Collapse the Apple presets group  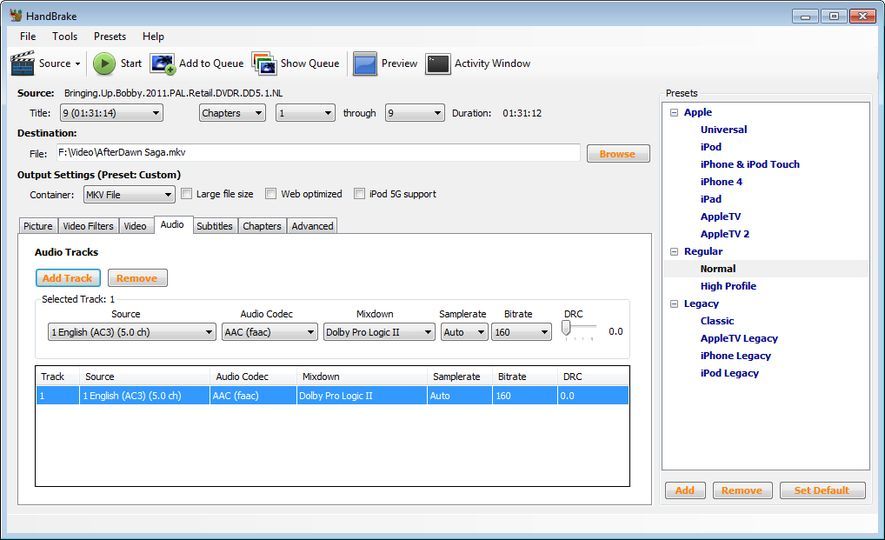[674, 112]
